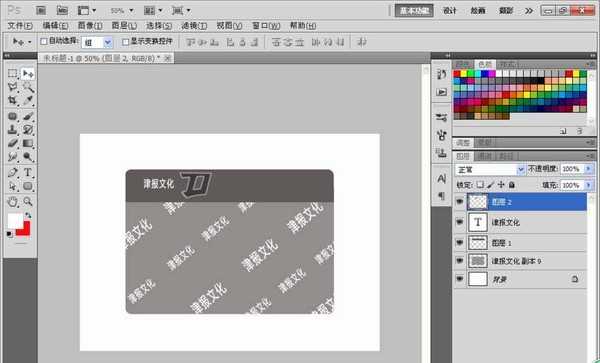
Task: Select the Eraser tool
Action: coord(12,143)
